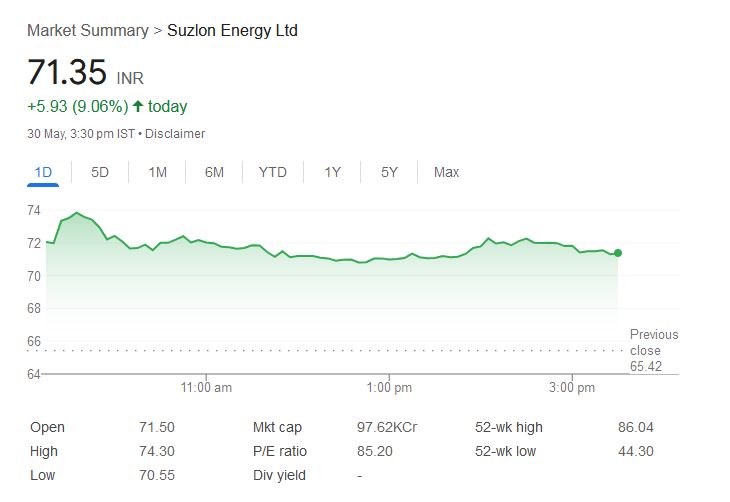This screenshot has width=730, height=502.
Task: Click the 71.35 current price
Action: [66, 72]
